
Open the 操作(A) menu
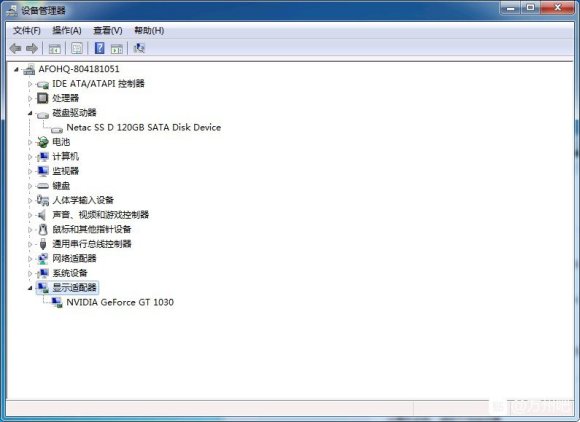67,30
